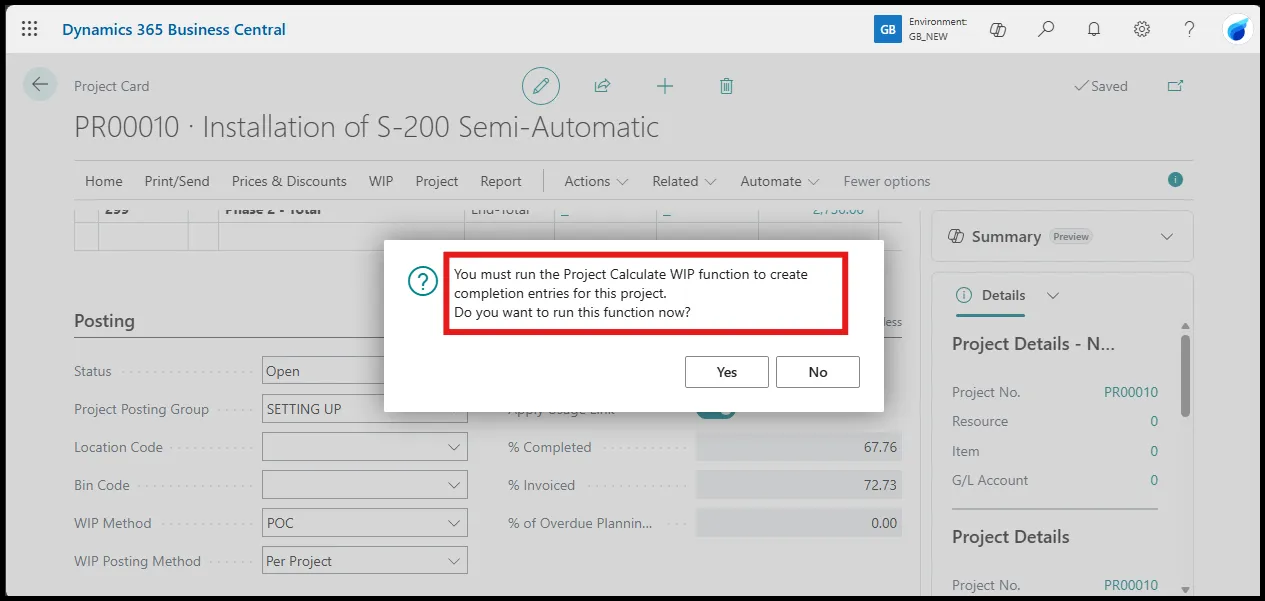Open the Print/Send menu
1265x601 pixels.
177,181
